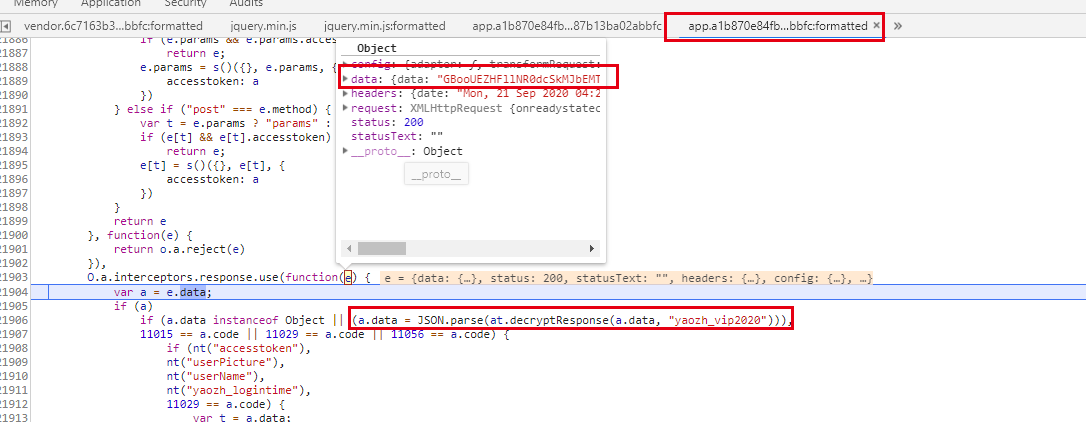Expand the request XMLHttpRequest property
1086x422 pixels.
(x=346, y=108)
